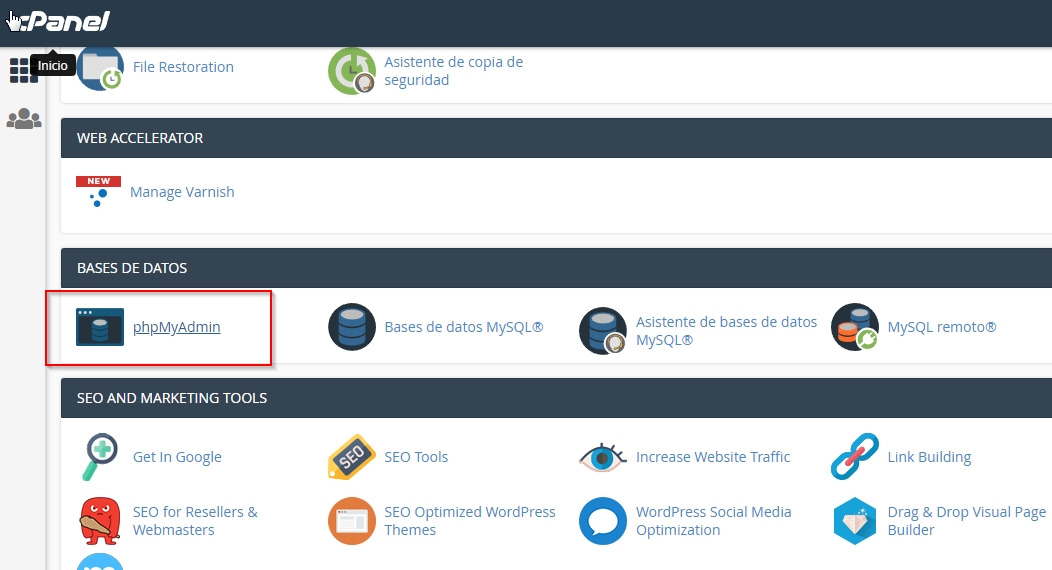The width and height of the screenshot is (1052, 570).
Task: Open Drag & Drop Visual Page Builder
Action: point(967,521)
